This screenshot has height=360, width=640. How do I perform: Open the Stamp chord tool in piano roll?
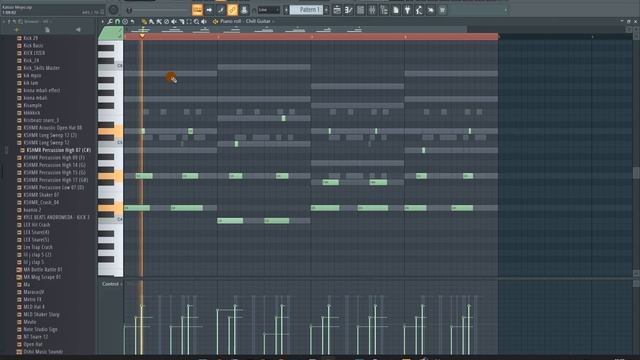pos(125,21)
